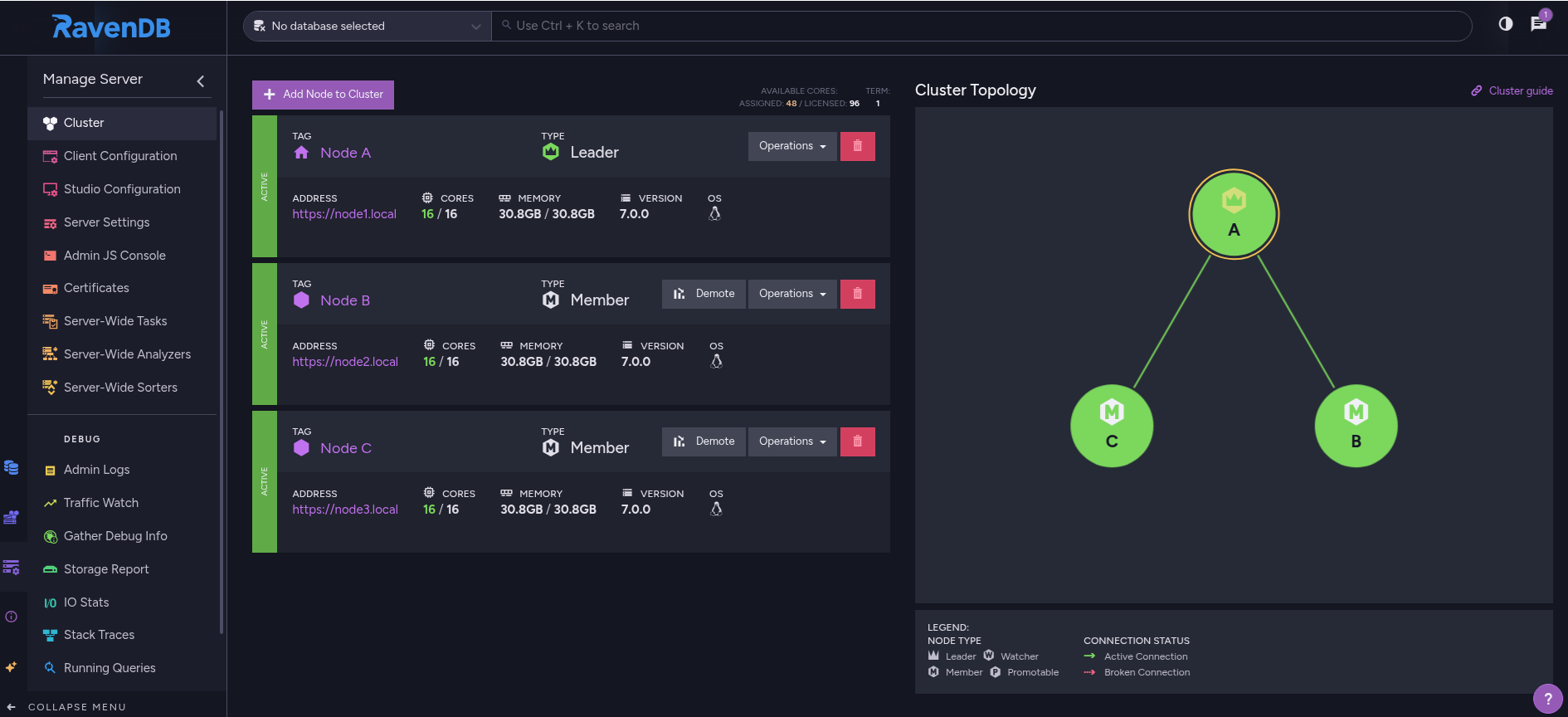The width and height of the screenshot is (1568, 717).
Task: Open Server-Wide Sorters menu item
Action: 122,388
